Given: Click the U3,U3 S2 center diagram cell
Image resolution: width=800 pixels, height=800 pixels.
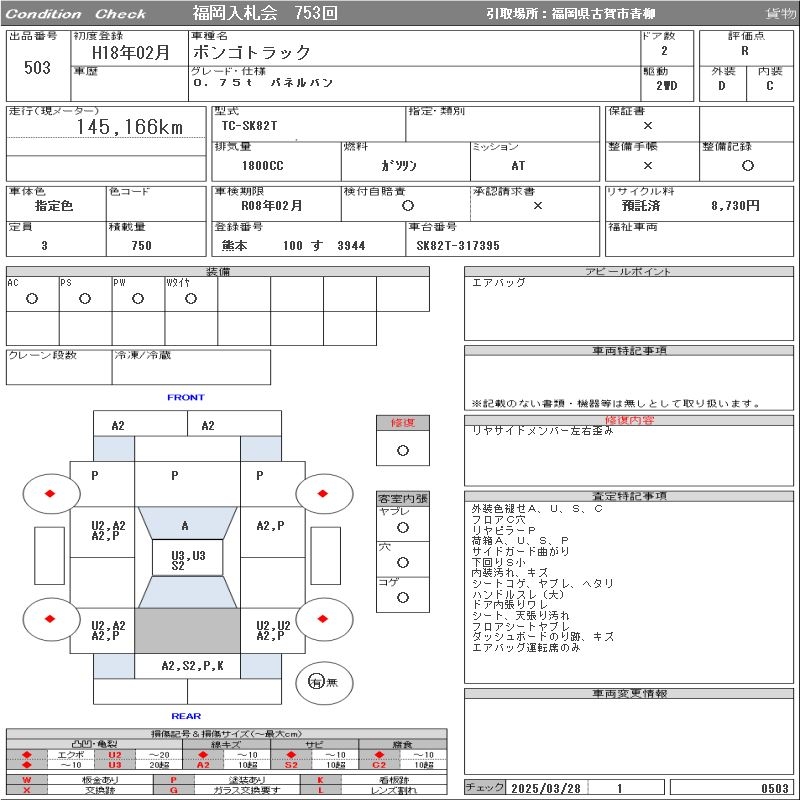Looking at the screenshot, I should (x=188, y=560).
